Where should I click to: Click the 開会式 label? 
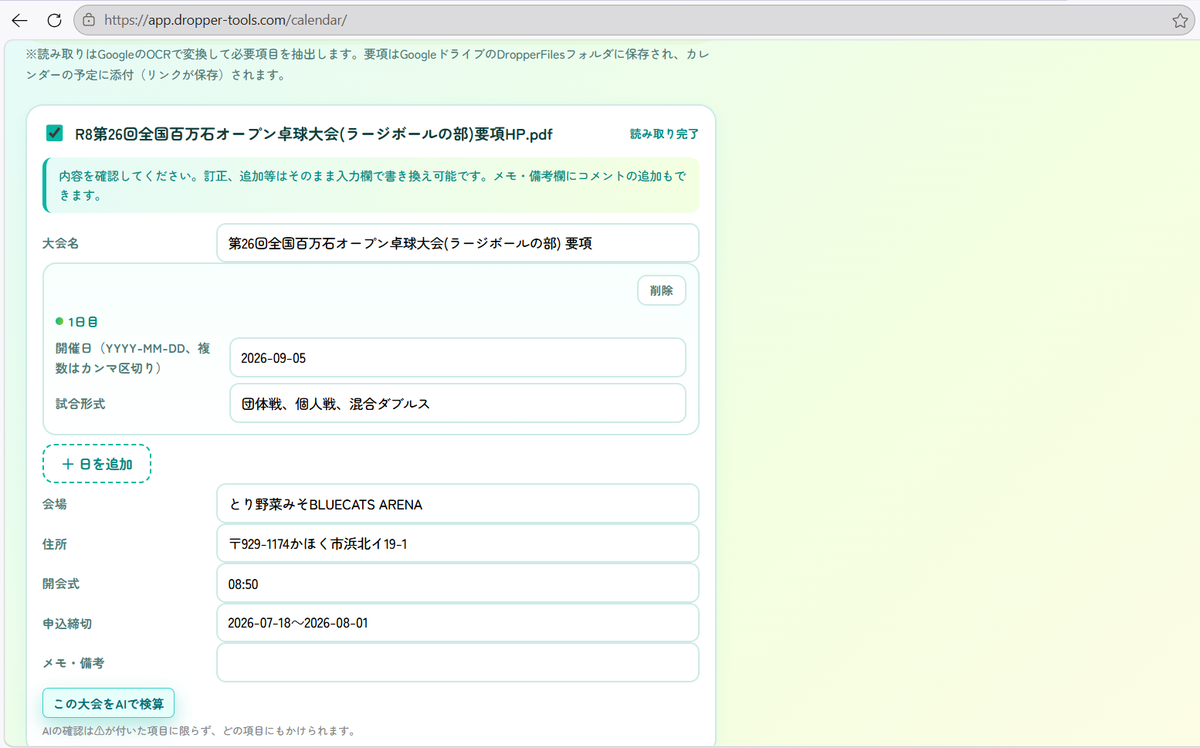pos(60,583)
